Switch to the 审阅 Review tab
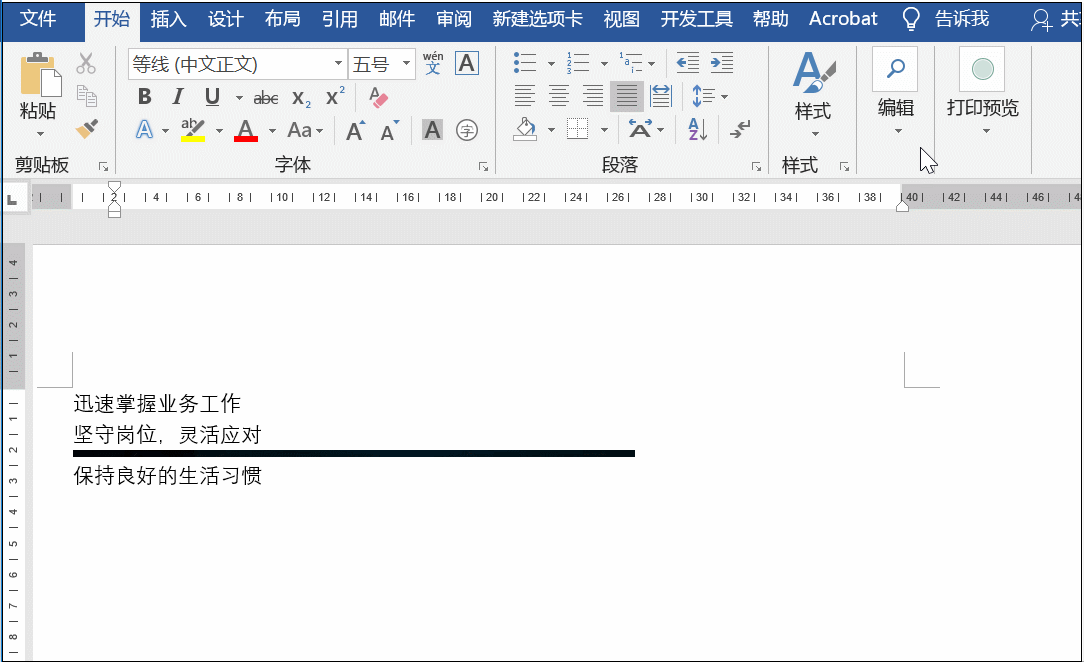1084x662 pixels. coord(454,19)
